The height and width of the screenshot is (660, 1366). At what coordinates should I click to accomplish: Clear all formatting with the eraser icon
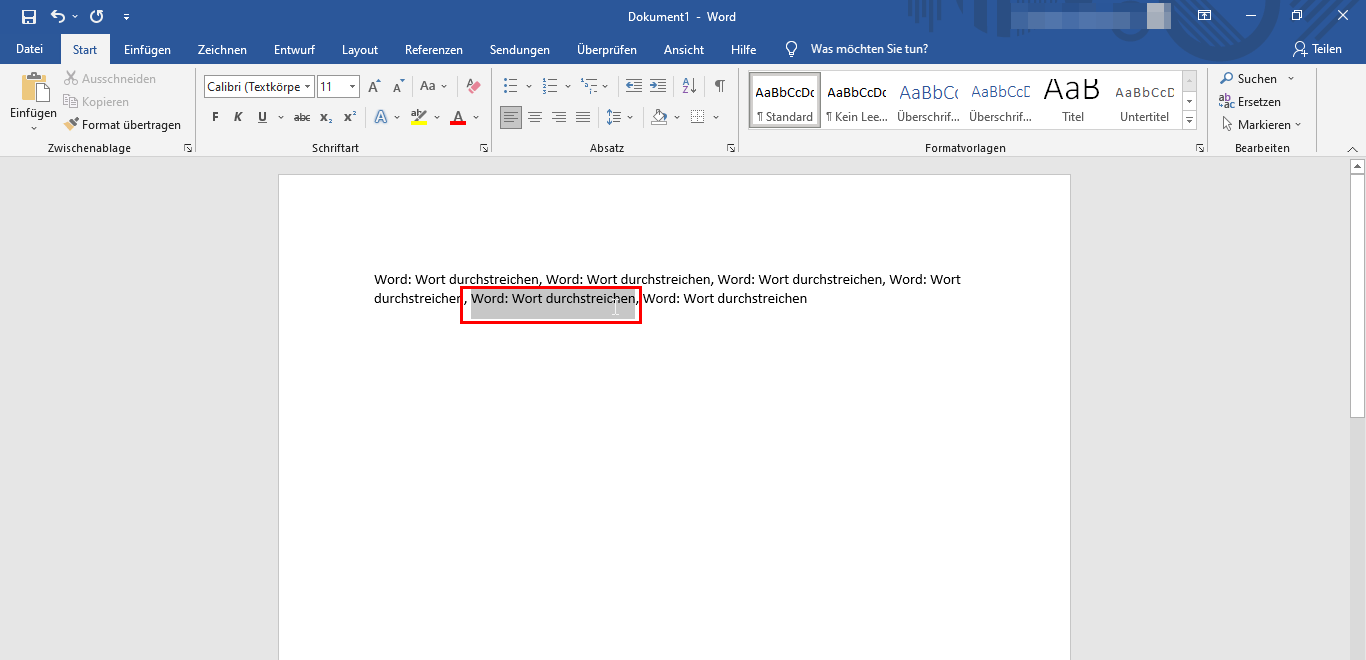[x=474, y=87]
